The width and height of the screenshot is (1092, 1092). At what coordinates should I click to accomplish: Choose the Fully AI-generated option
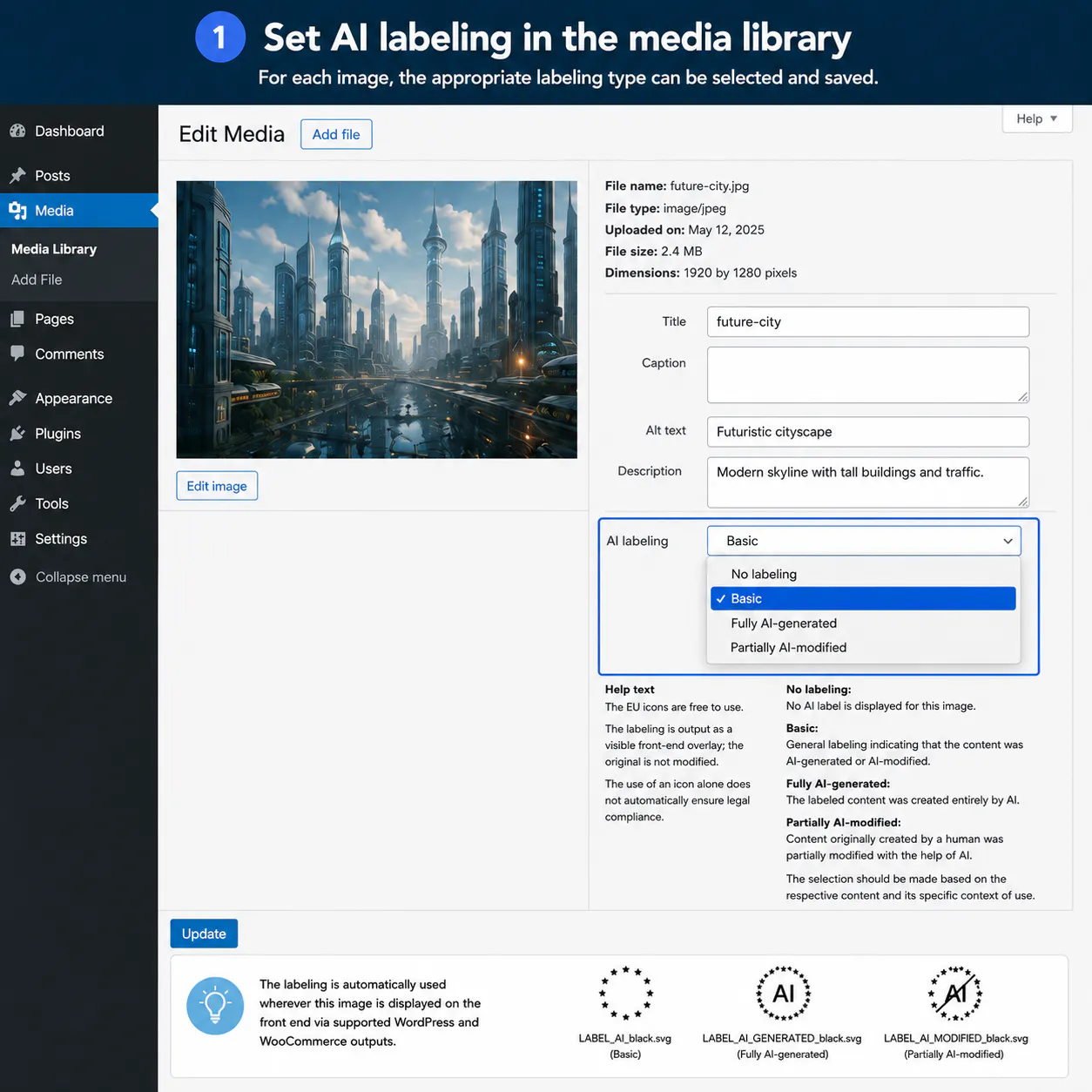pyautogui.click(x=863, y=623)
